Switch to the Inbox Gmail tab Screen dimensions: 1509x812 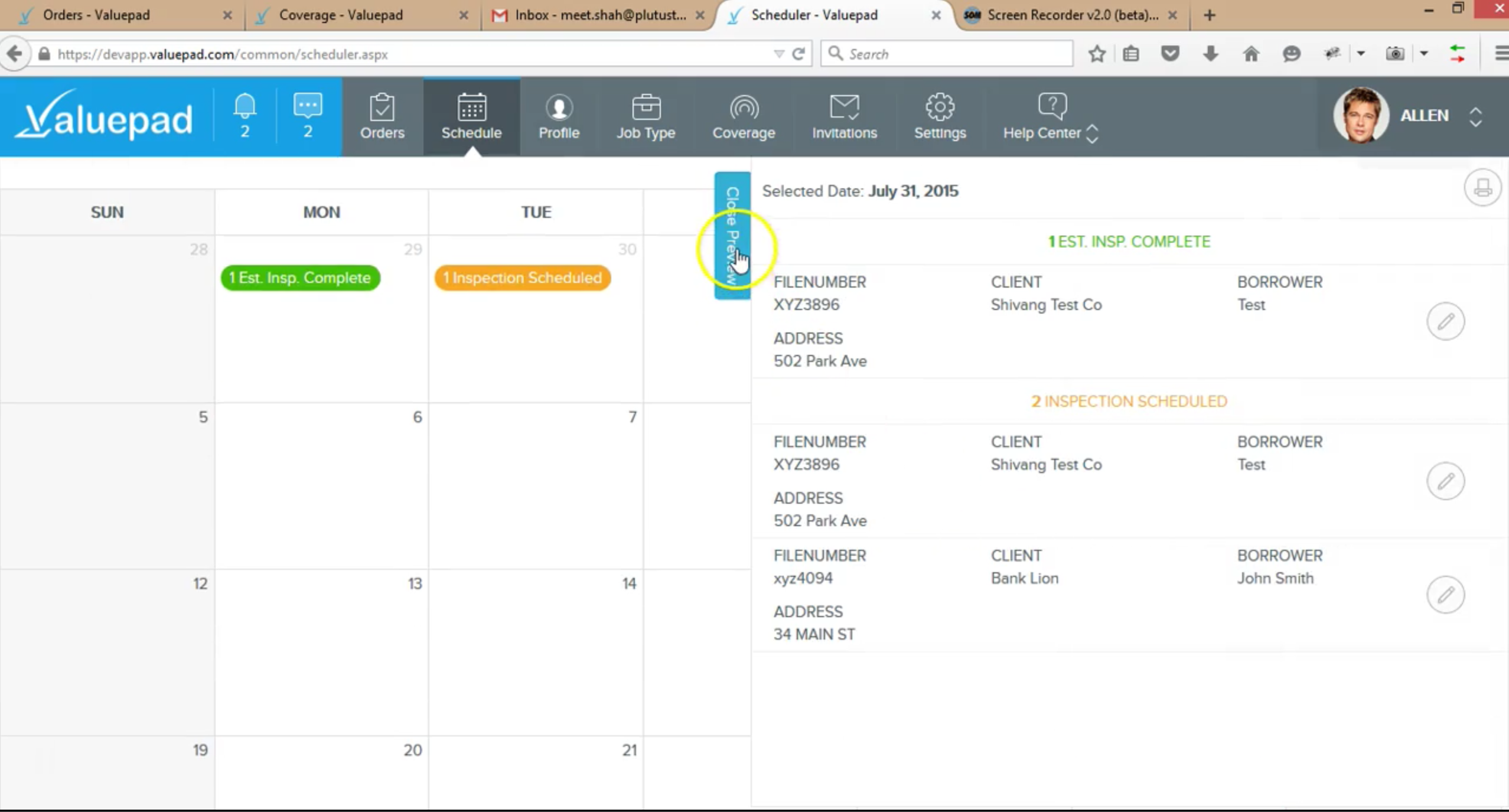point(598,15)
